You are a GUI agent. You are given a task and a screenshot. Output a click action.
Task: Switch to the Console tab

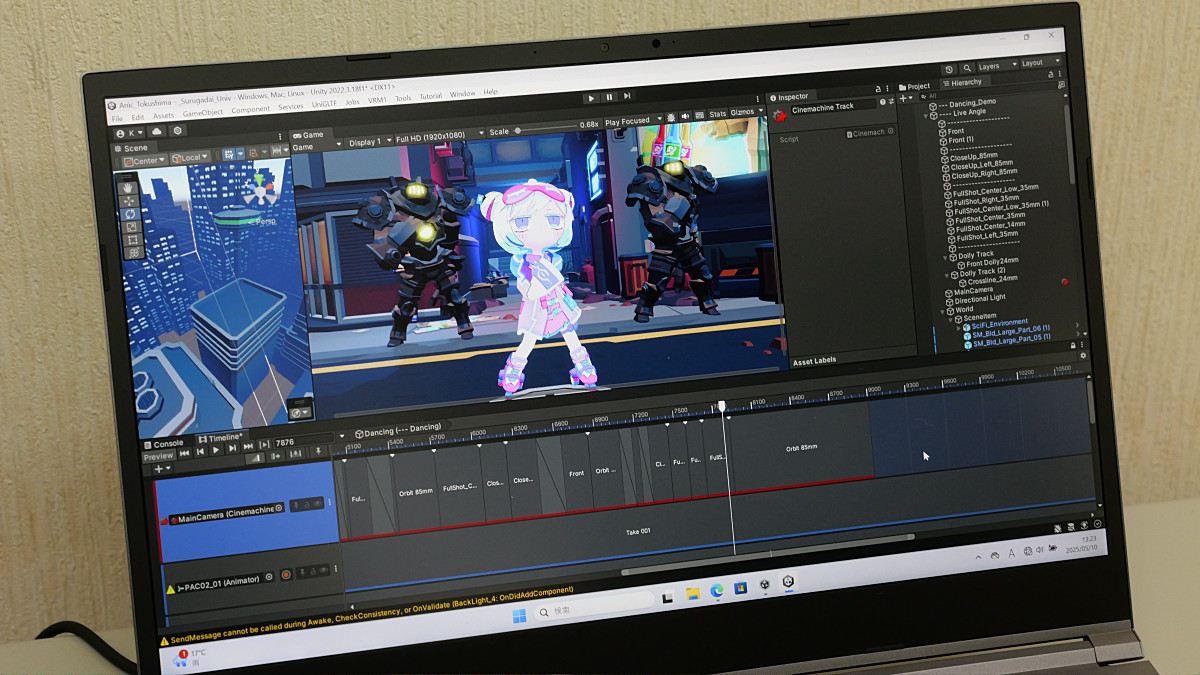pyautogui.click(x=163, y=444)
